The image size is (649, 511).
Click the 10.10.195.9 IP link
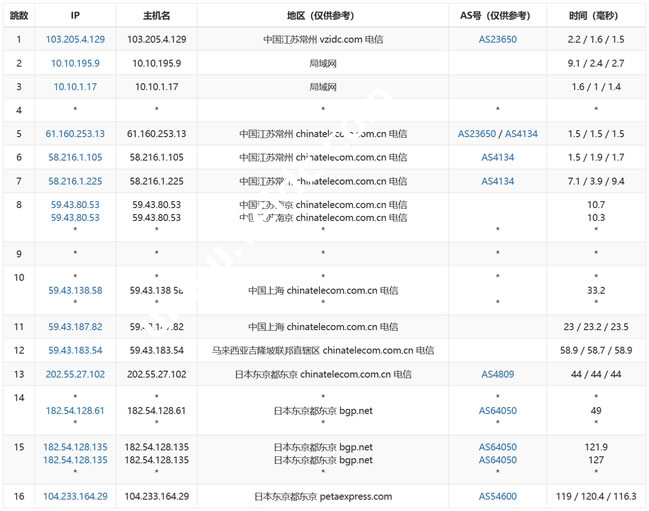tap(75, 63)
